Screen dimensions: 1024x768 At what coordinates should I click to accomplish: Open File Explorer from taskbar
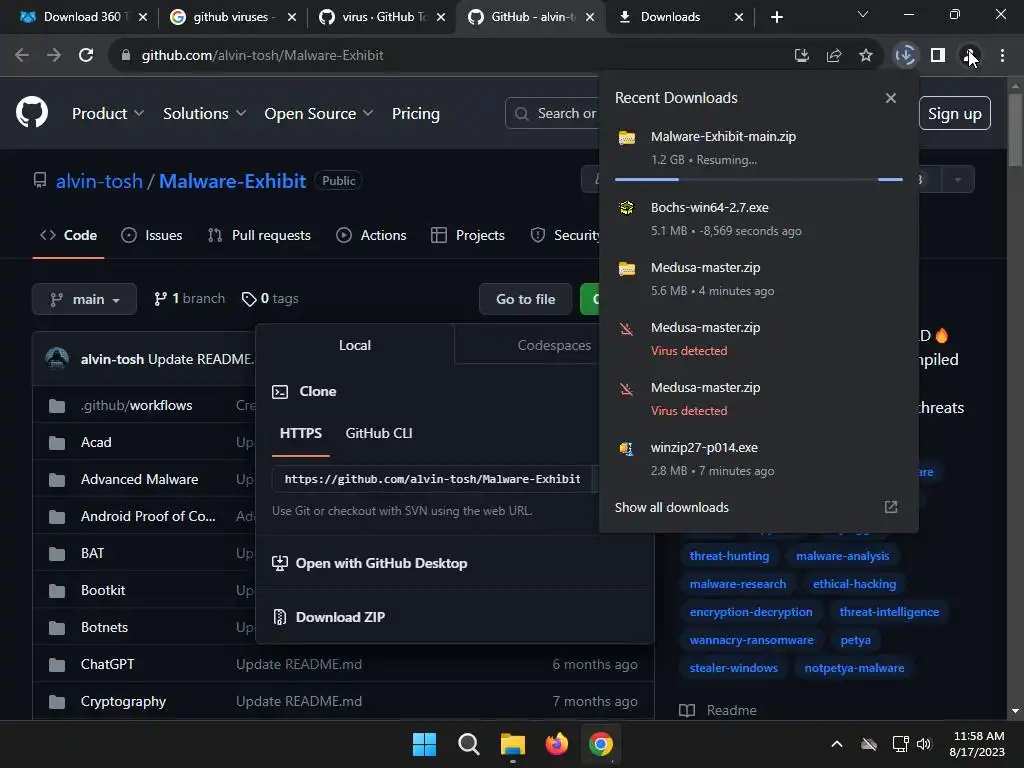pos(513,744)
